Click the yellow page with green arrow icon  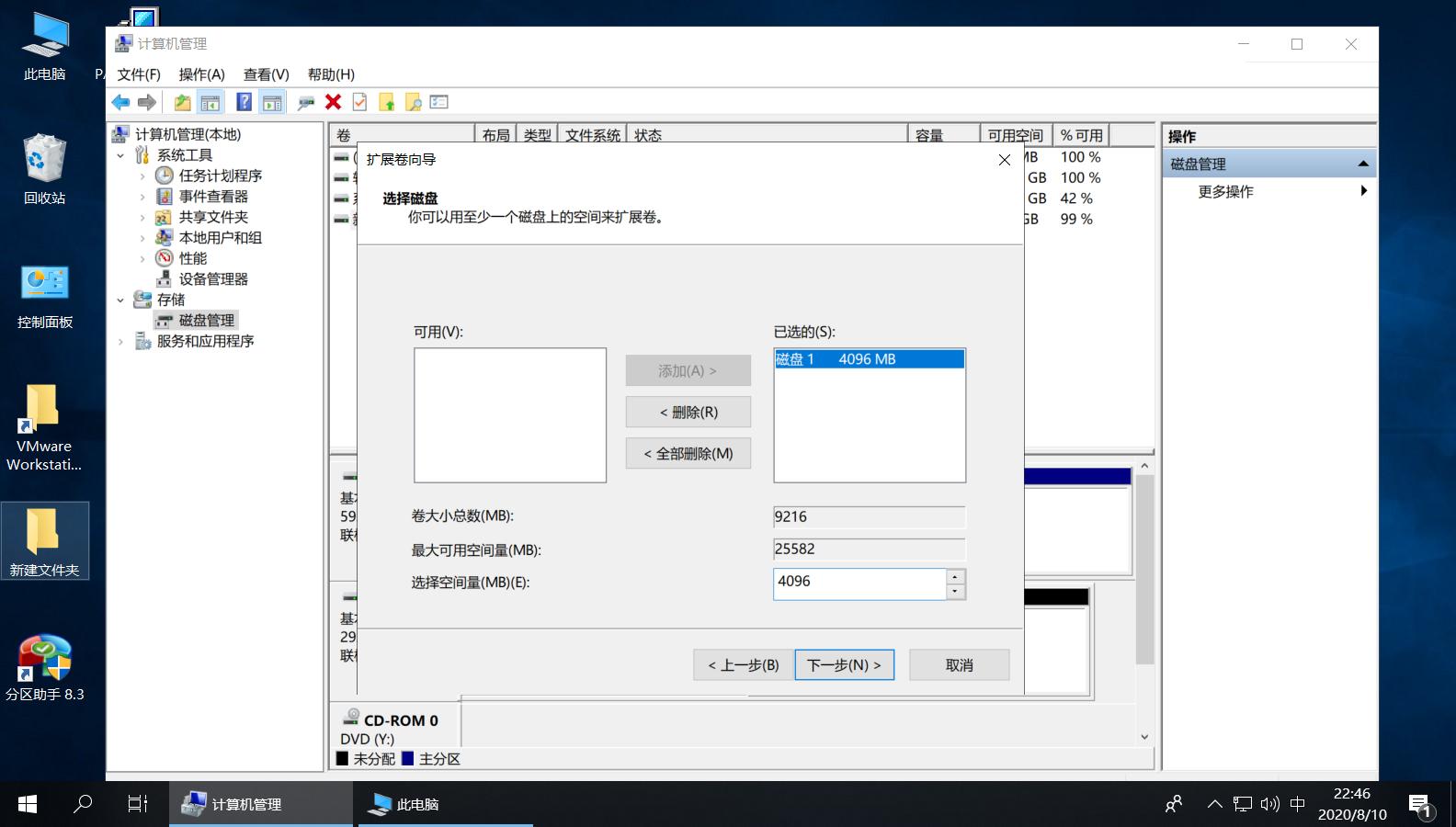click(387, 102)
